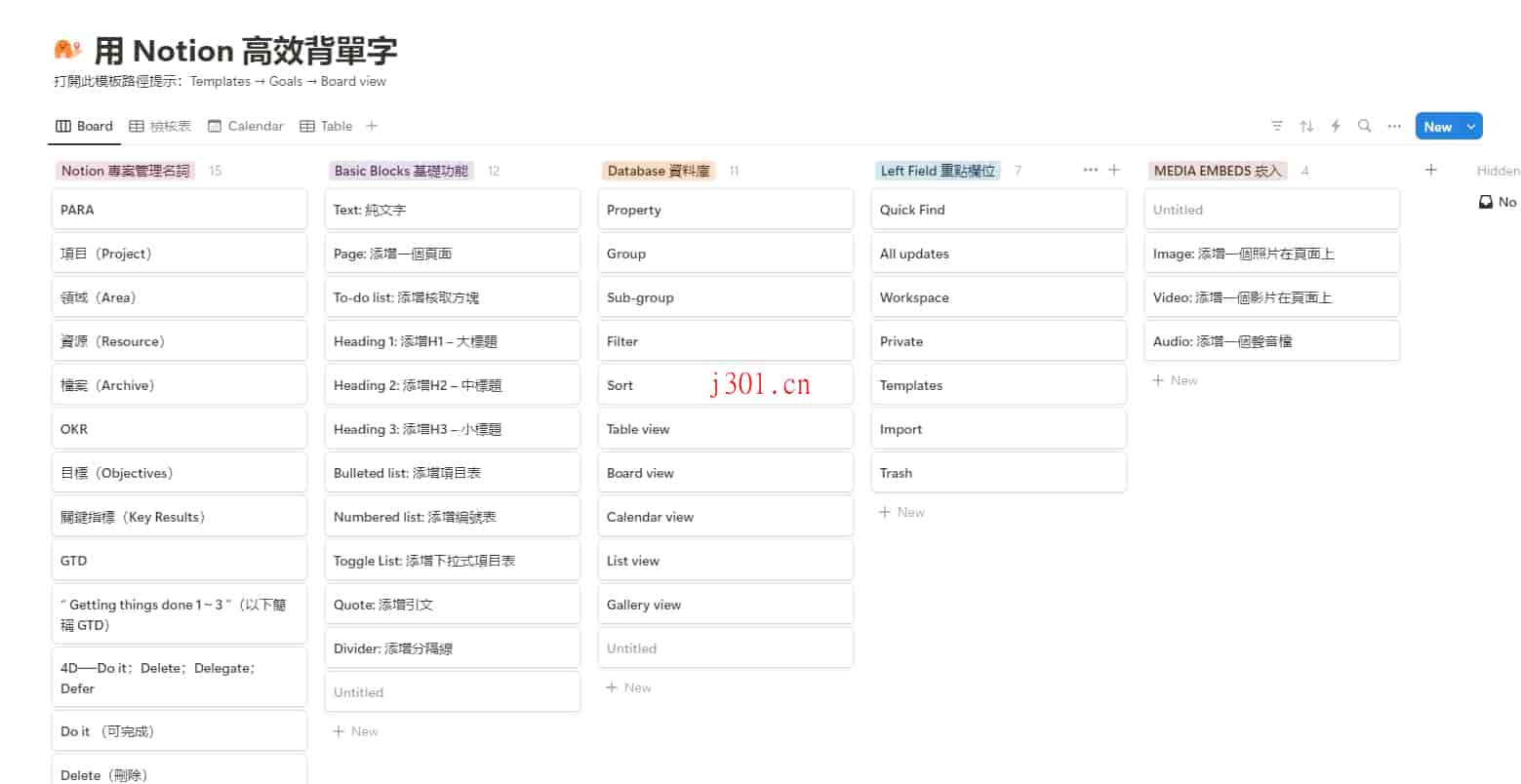The image size is (1521, 784).
Task: Open the Trash card
Action: click(x=999, y=473)
